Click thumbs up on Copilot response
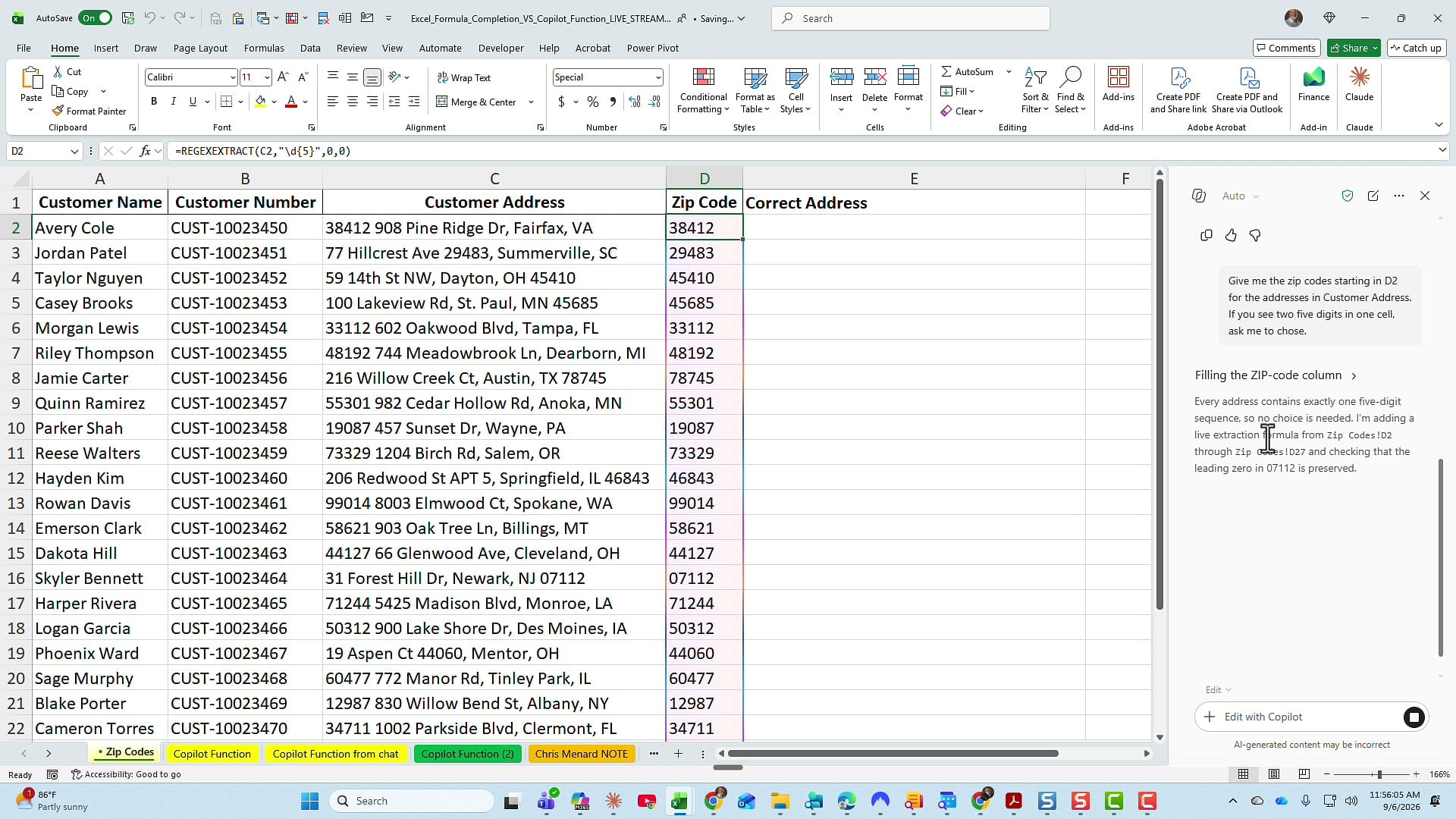 tap(1230, 235)
